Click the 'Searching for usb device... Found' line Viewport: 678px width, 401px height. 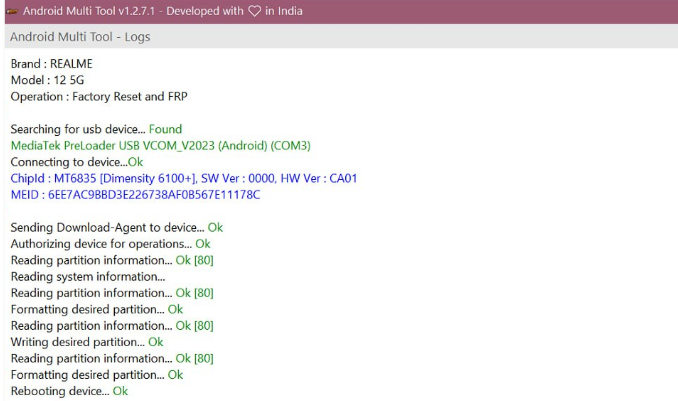[x=96, y=129]
